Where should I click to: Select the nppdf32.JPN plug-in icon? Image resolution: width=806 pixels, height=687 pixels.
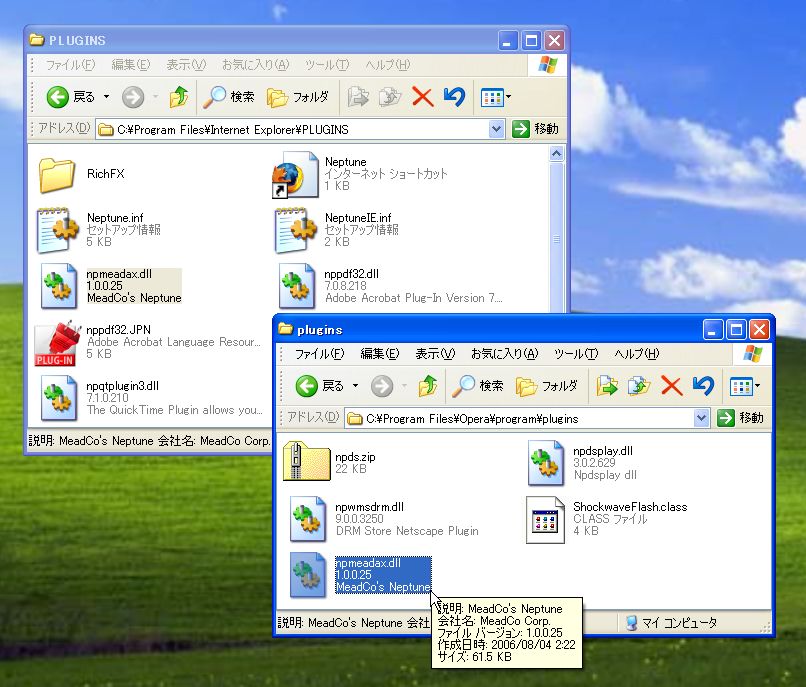click(57, 344)
